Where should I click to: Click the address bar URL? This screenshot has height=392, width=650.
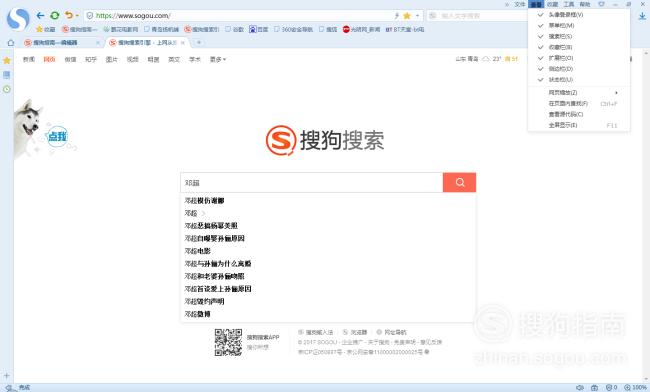[x=133, y=16]
